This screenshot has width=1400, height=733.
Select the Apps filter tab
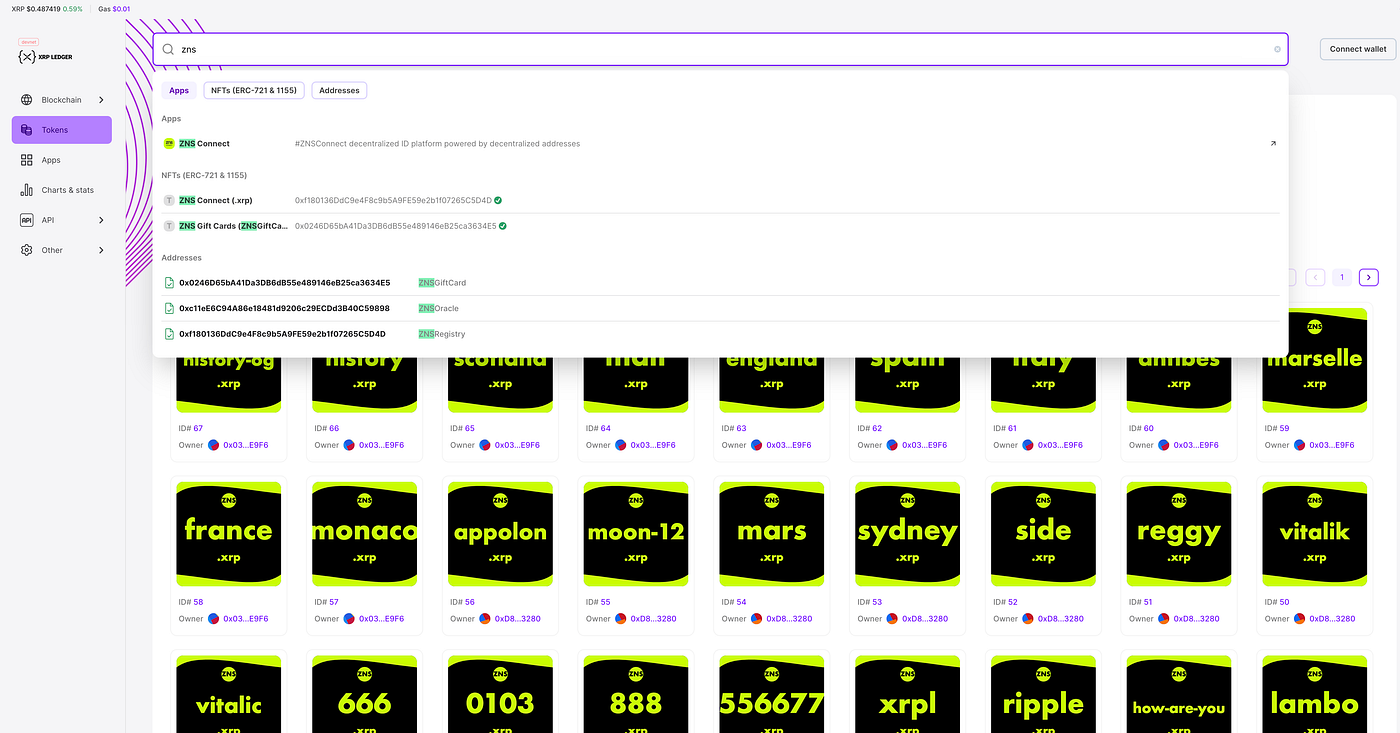click(x=179, y=91)
